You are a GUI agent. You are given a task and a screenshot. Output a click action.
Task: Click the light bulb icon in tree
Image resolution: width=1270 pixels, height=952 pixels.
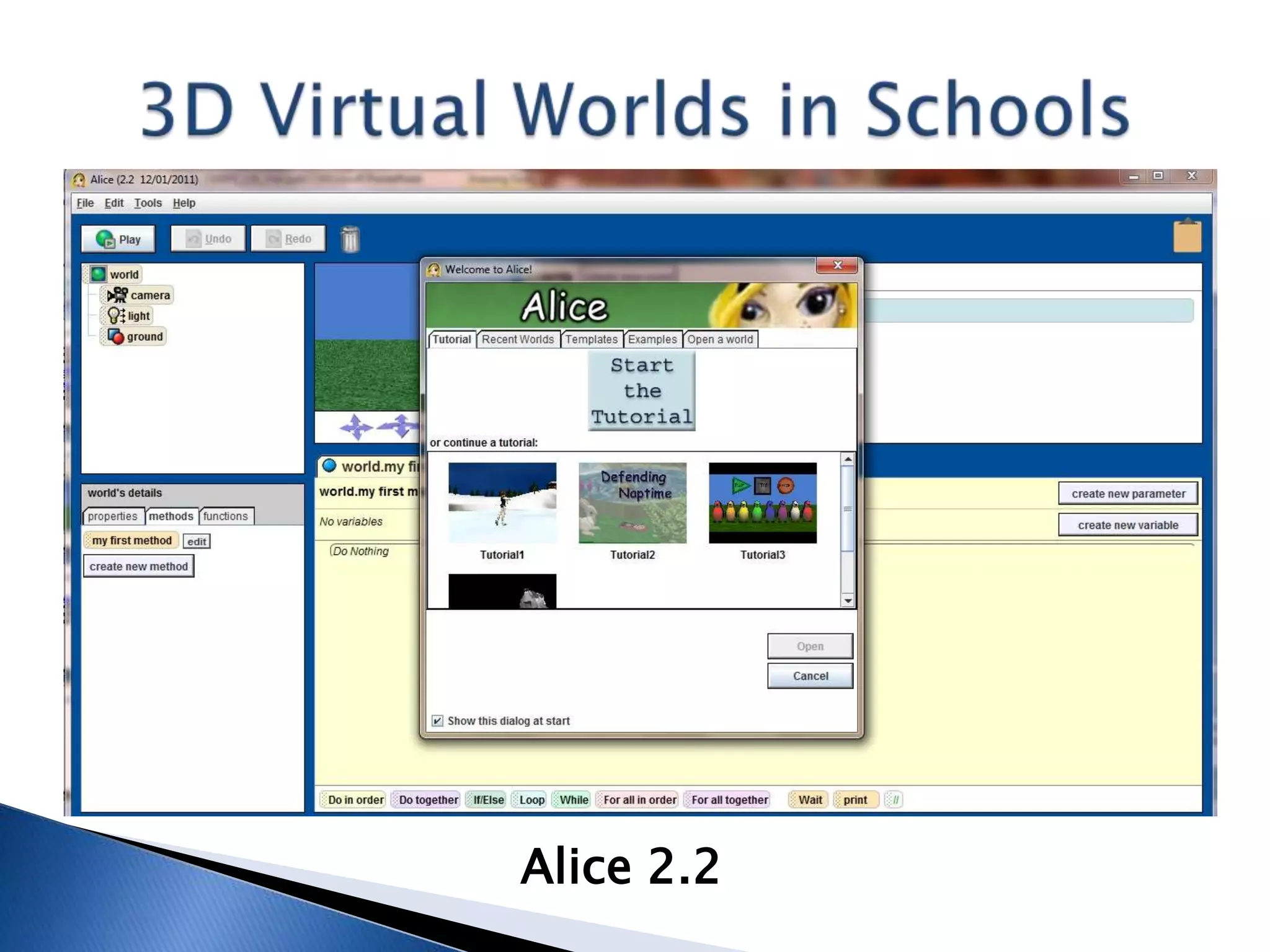click(116, 315)
